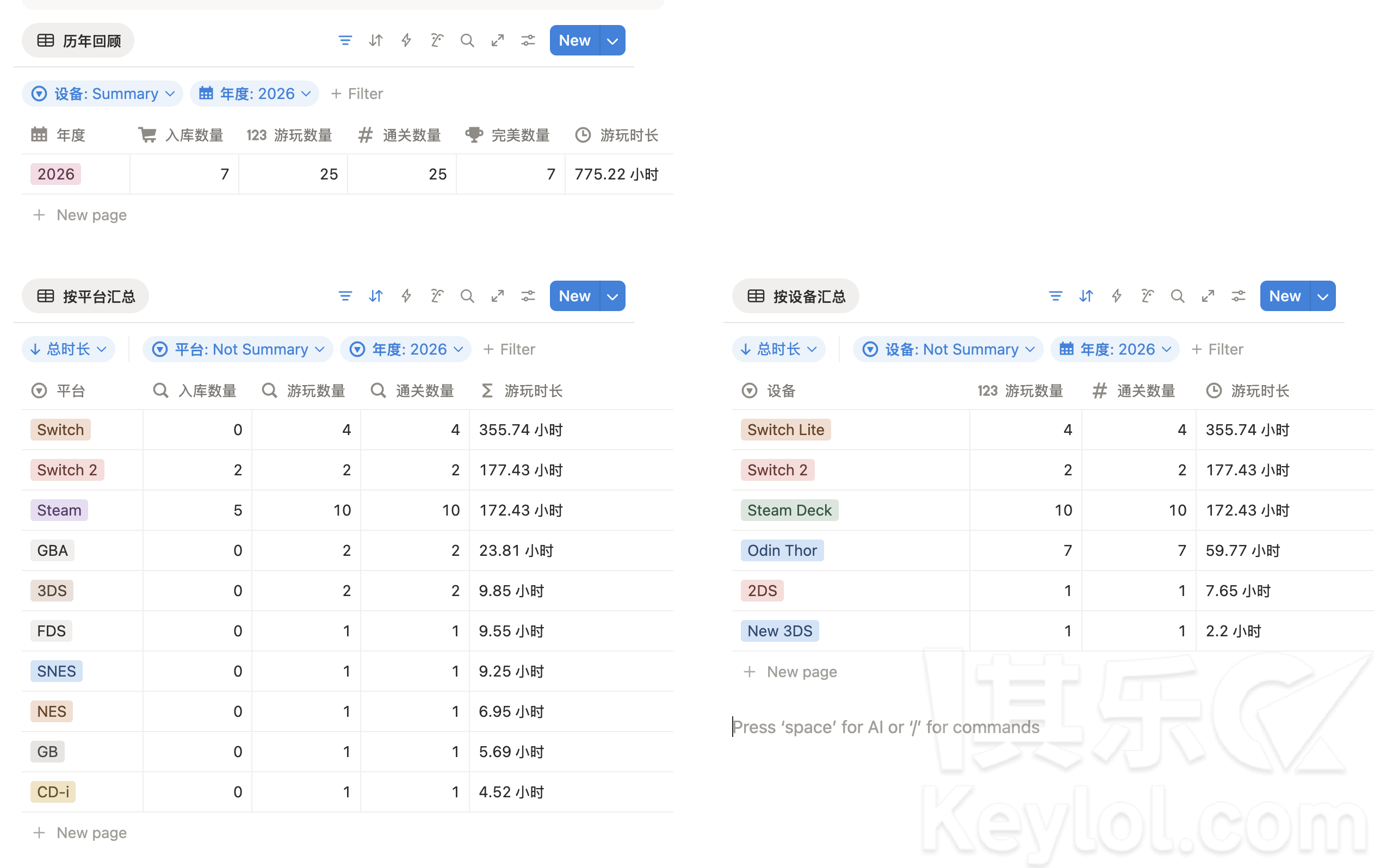Click New button in 按设备汇总 database
The width and height of the screenshot is (1374, 868).
pos(1284,296)
